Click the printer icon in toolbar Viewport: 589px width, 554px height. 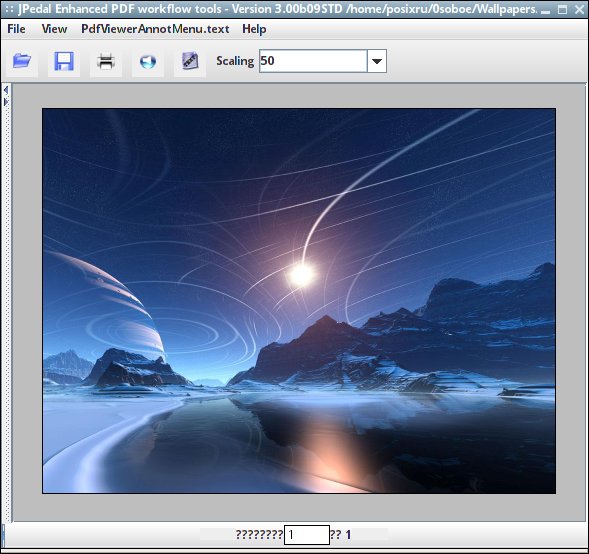(106, 61)
